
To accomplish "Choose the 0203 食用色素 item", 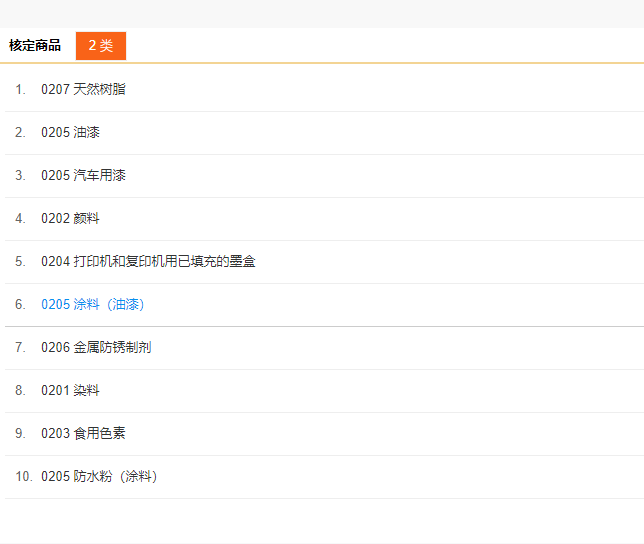I will click(x=83, y=433).
